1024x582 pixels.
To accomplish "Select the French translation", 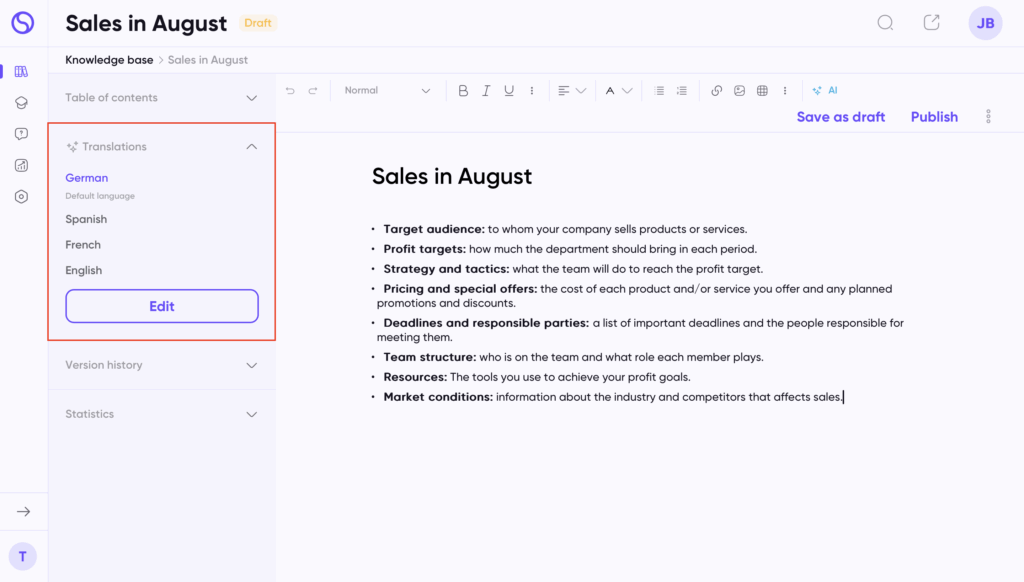I will tap(83, 245).
